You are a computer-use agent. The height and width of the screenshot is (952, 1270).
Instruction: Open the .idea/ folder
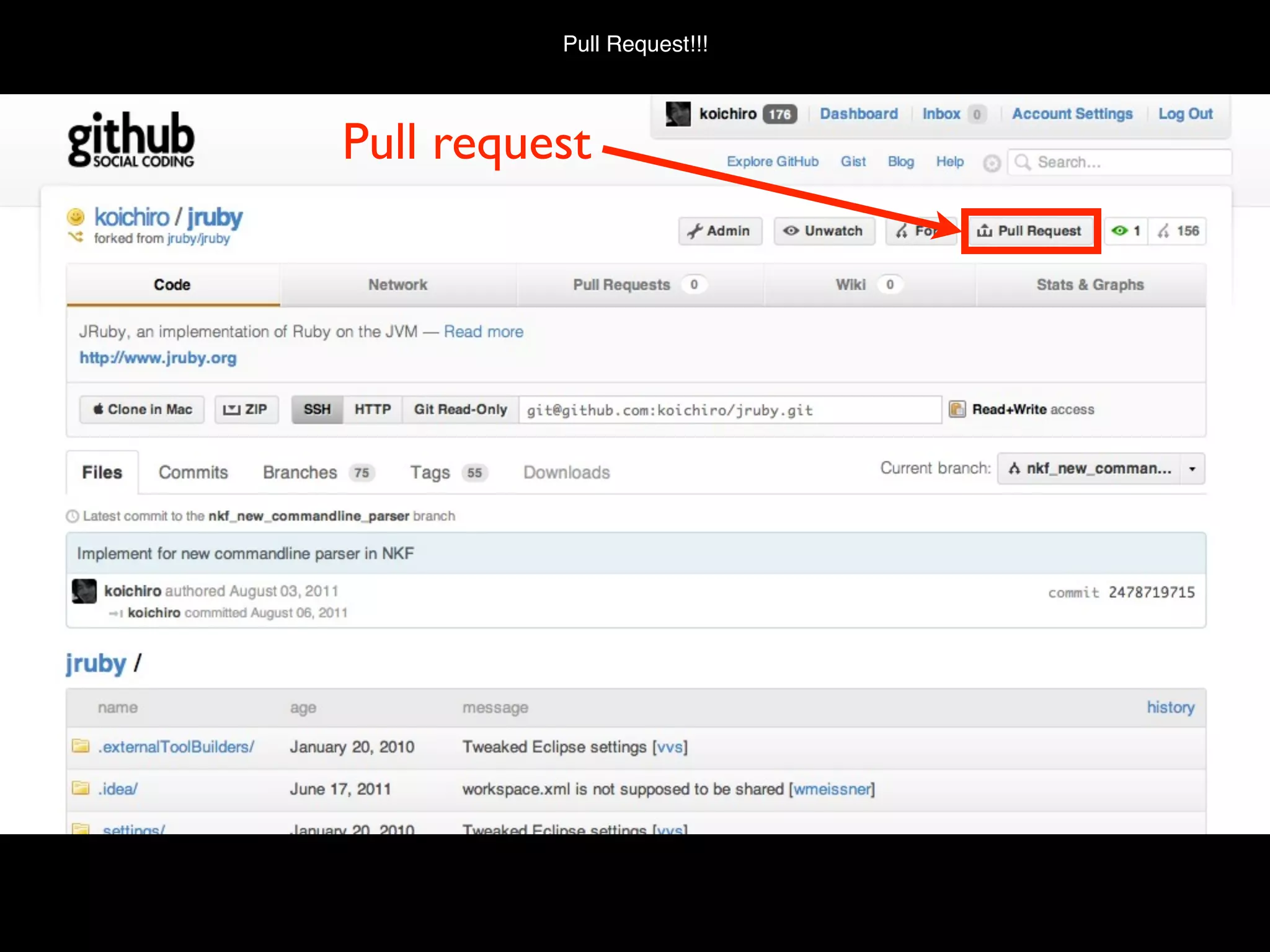(x=118, y=790)
